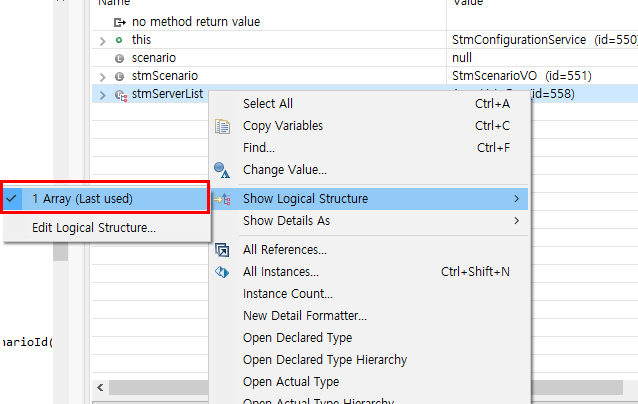This screenshot has width=638, height=404.
Task: Expand the stmScenario variable node
Action: click(x=103, y=76)
